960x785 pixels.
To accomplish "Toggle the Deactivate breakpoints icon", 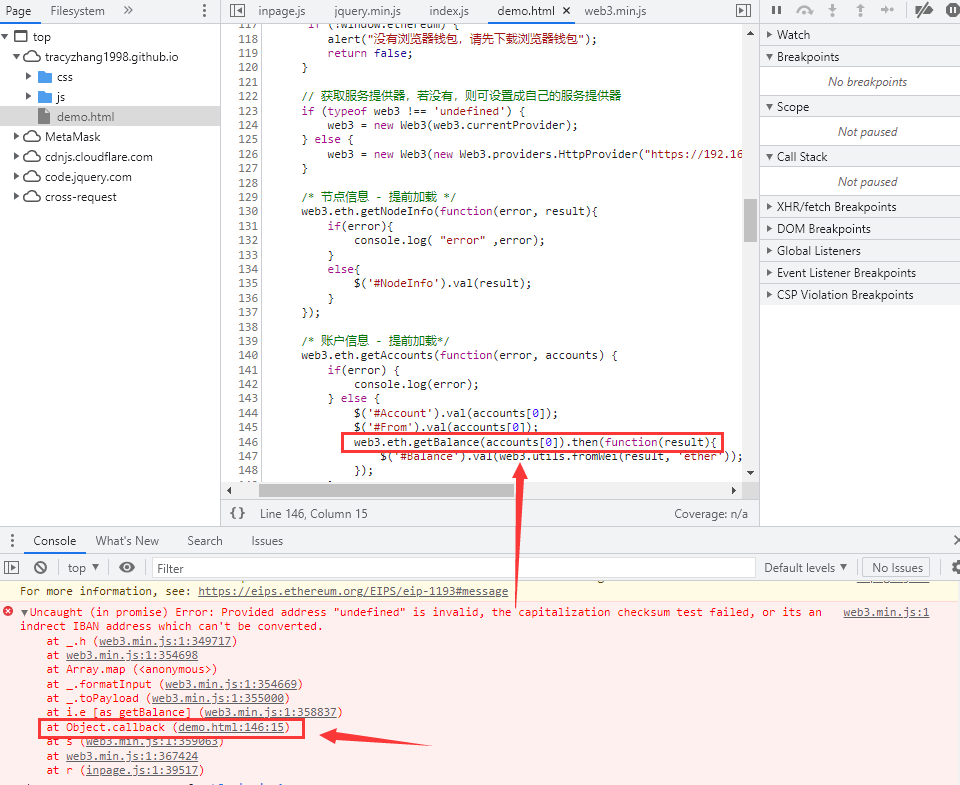I will click(922, 11).
